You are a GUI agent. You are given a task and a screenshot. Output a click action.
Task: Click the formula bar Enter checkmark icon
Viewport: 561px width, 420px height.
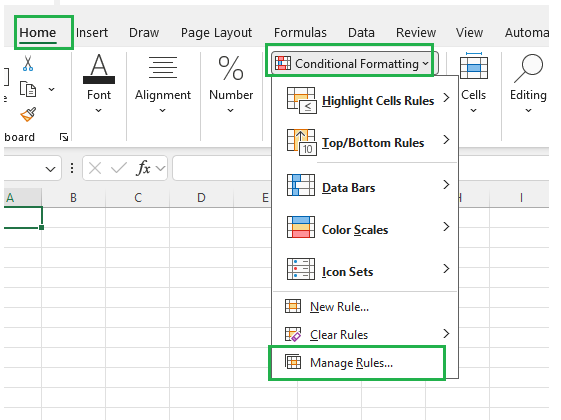(x=119, y=168)
